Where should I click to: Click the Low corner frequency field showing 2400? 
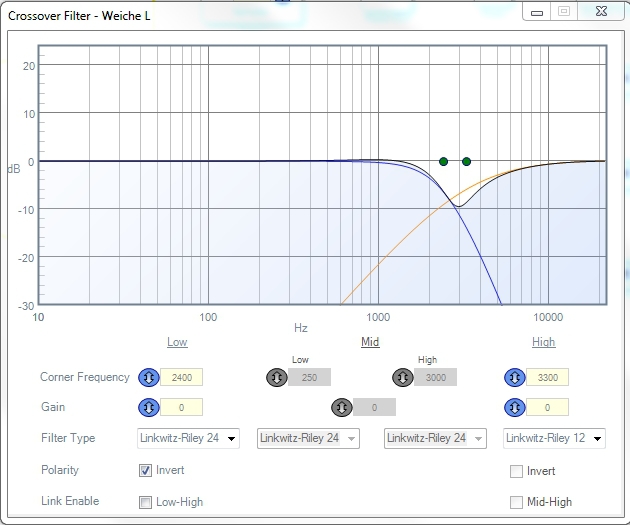(182, 378)
